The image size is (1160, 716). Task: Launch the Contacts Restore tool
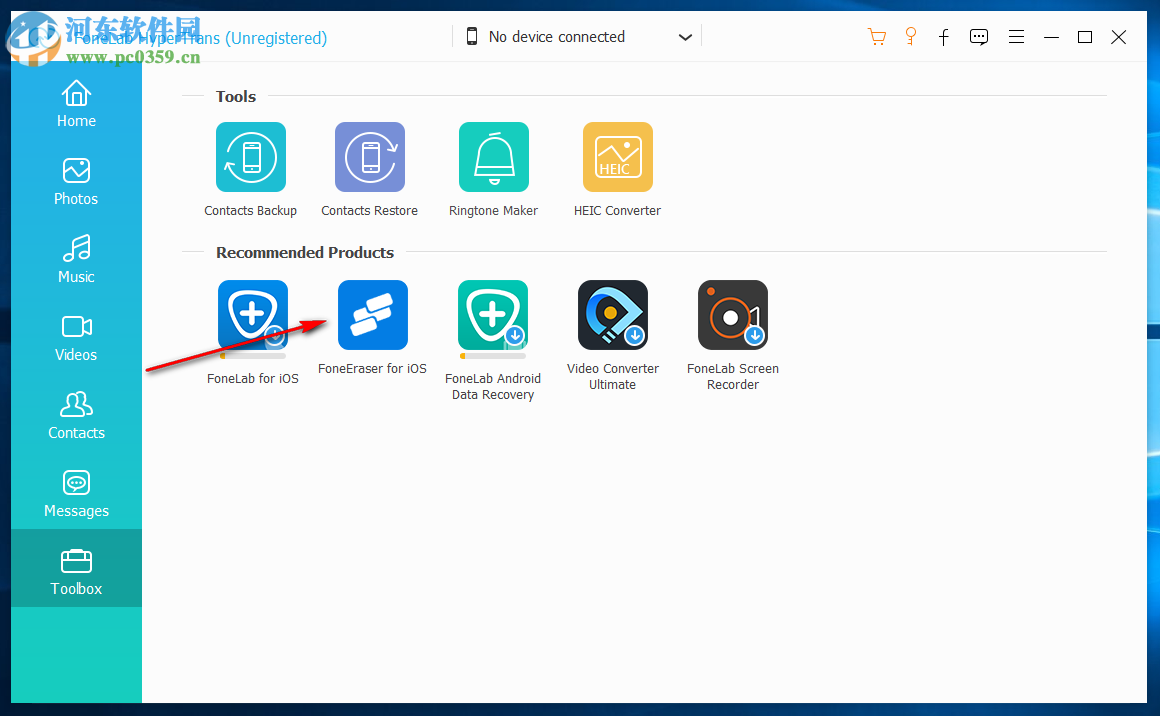(x=369, y=157)
